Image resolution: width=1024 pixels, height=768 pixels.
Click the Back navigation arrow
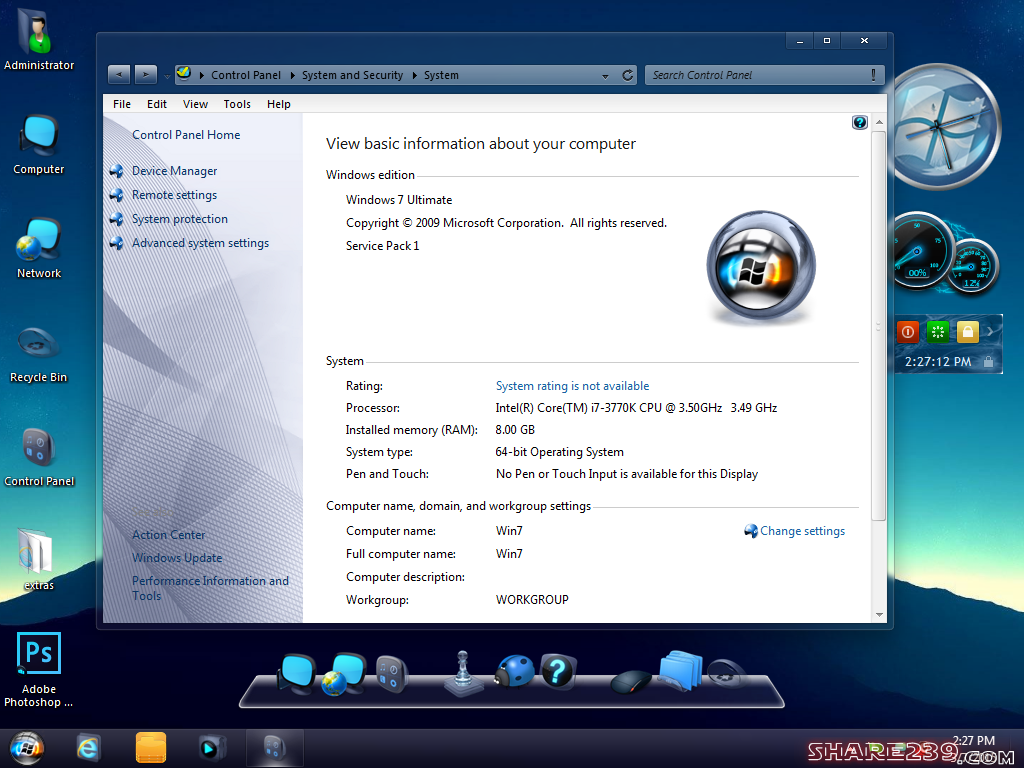coord(119,74)
